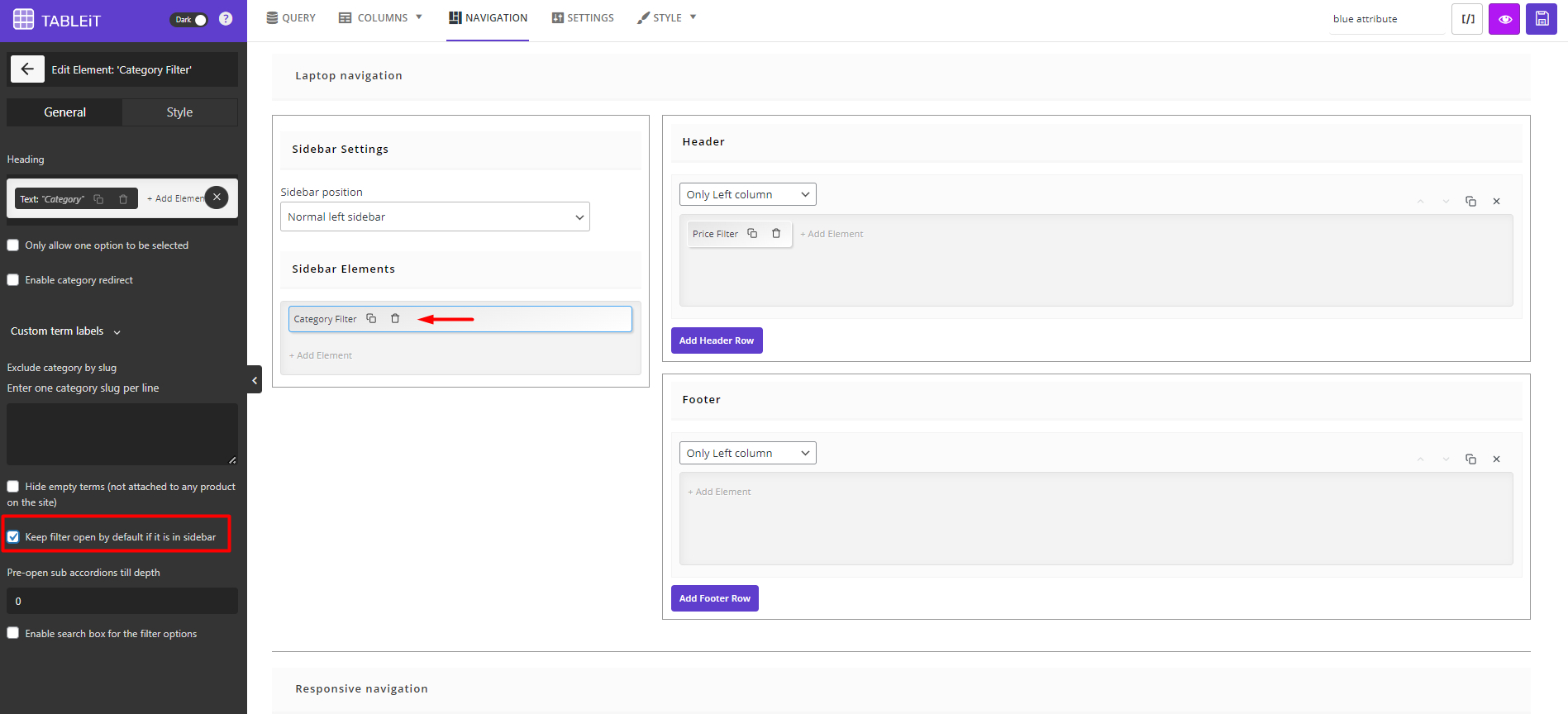This screenshot has height=714, width=1568.
Task: Move the header row down
Action: point(1446,202)
